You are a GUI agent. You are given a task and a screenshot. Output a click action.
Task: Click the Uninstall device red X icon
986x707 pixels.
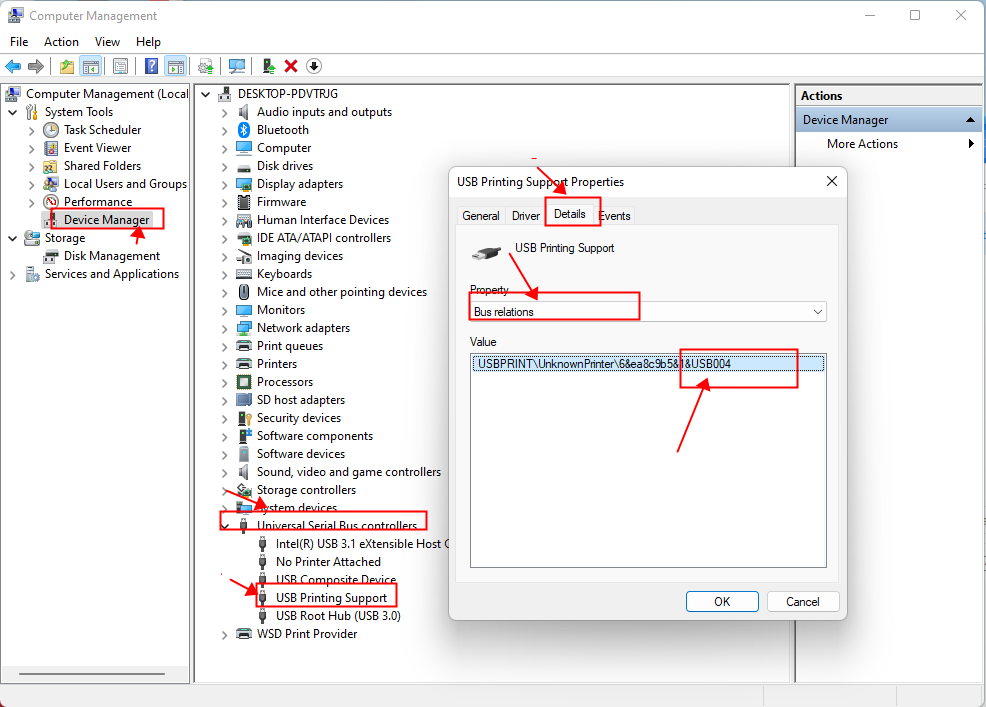click(290, 66)
